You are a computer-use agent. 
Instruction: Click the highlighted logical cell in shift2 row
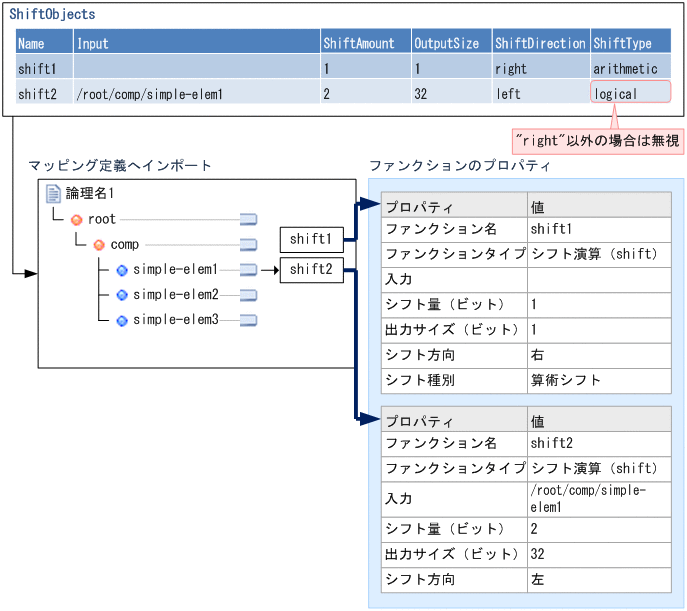[x=629, y=93]
